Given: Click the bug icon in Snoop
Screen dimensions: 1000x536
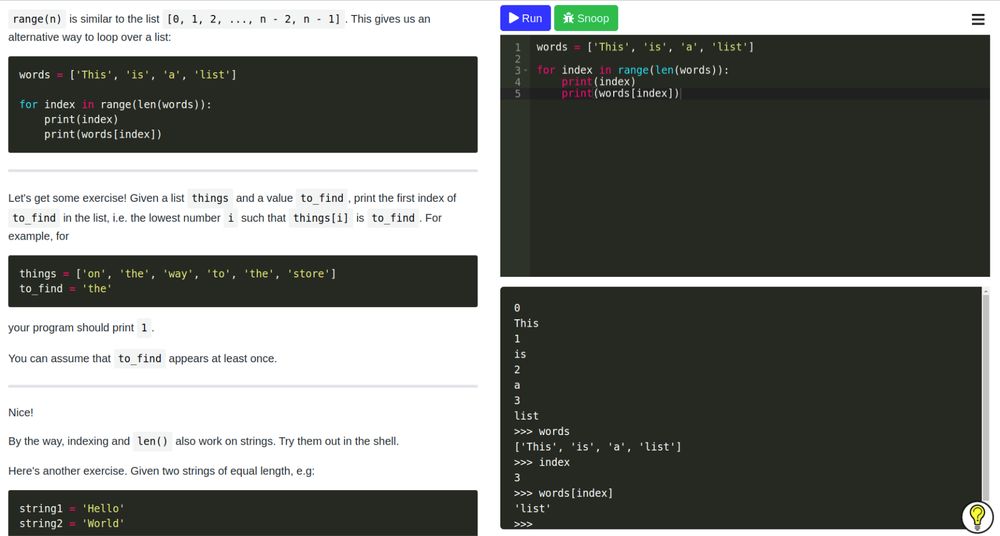Looking at the screenshot, I should (568, 18).
